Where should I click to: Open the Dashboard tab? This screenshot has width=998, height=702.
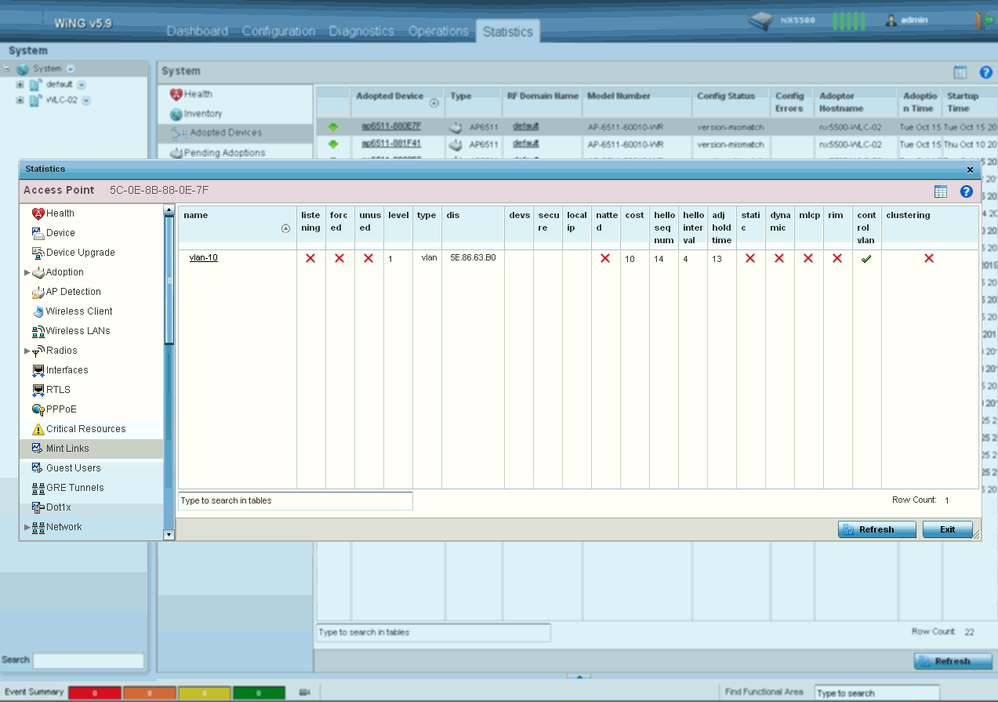coord(197,31)
